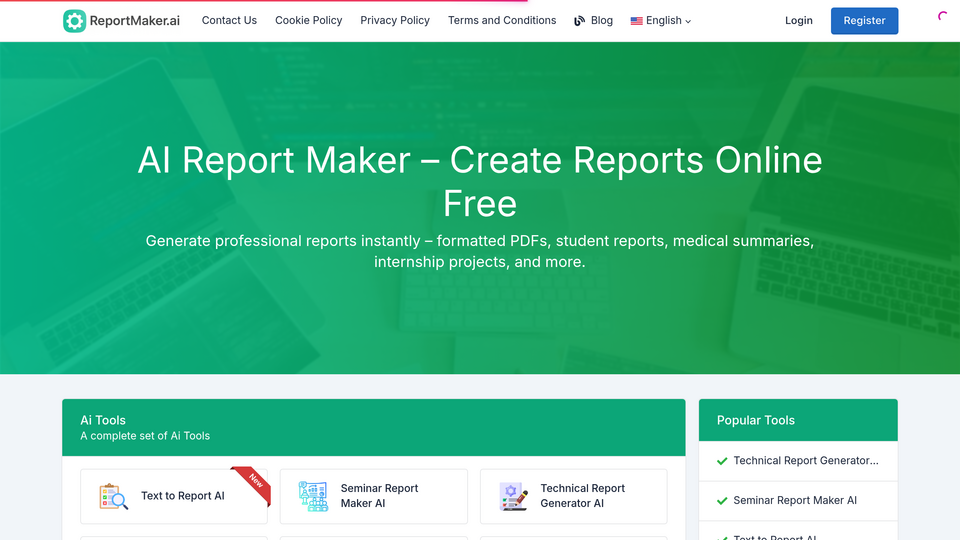Image resolution: width=960 pixels, height=540 pixels.
Task: Click the 'Generate professional reports instantly' description
Action: pos(480,251)
